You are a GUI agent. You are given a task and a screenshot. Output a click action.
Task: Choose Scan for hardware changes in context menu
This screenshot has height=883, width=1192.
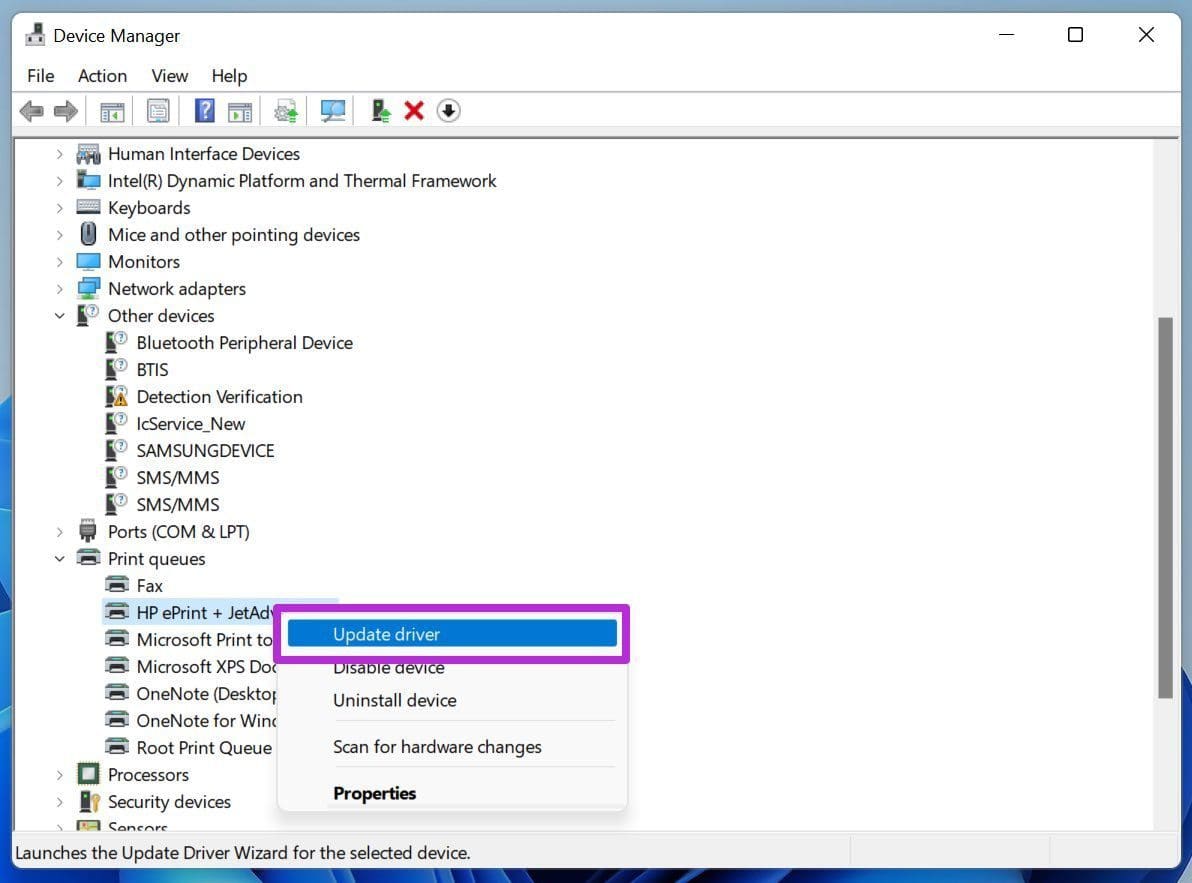click(x=452, y=747)
